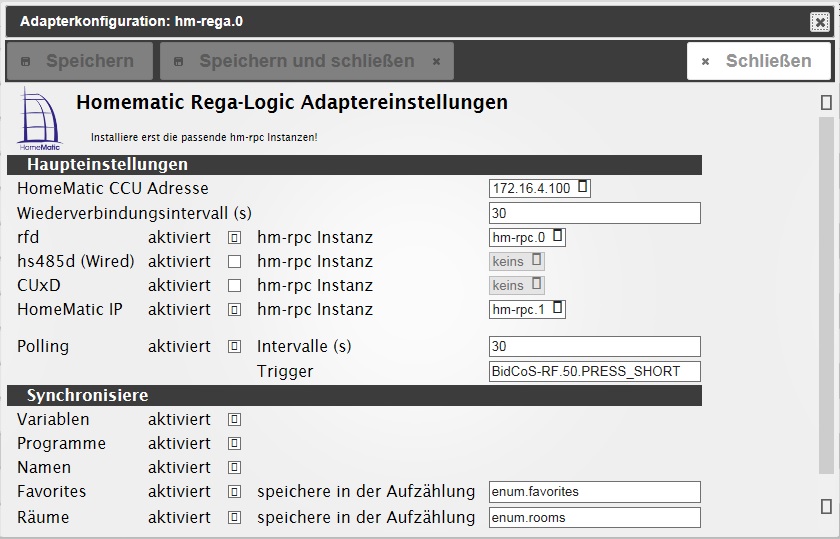Close the dialog with the title bar X

click(819, 21)
